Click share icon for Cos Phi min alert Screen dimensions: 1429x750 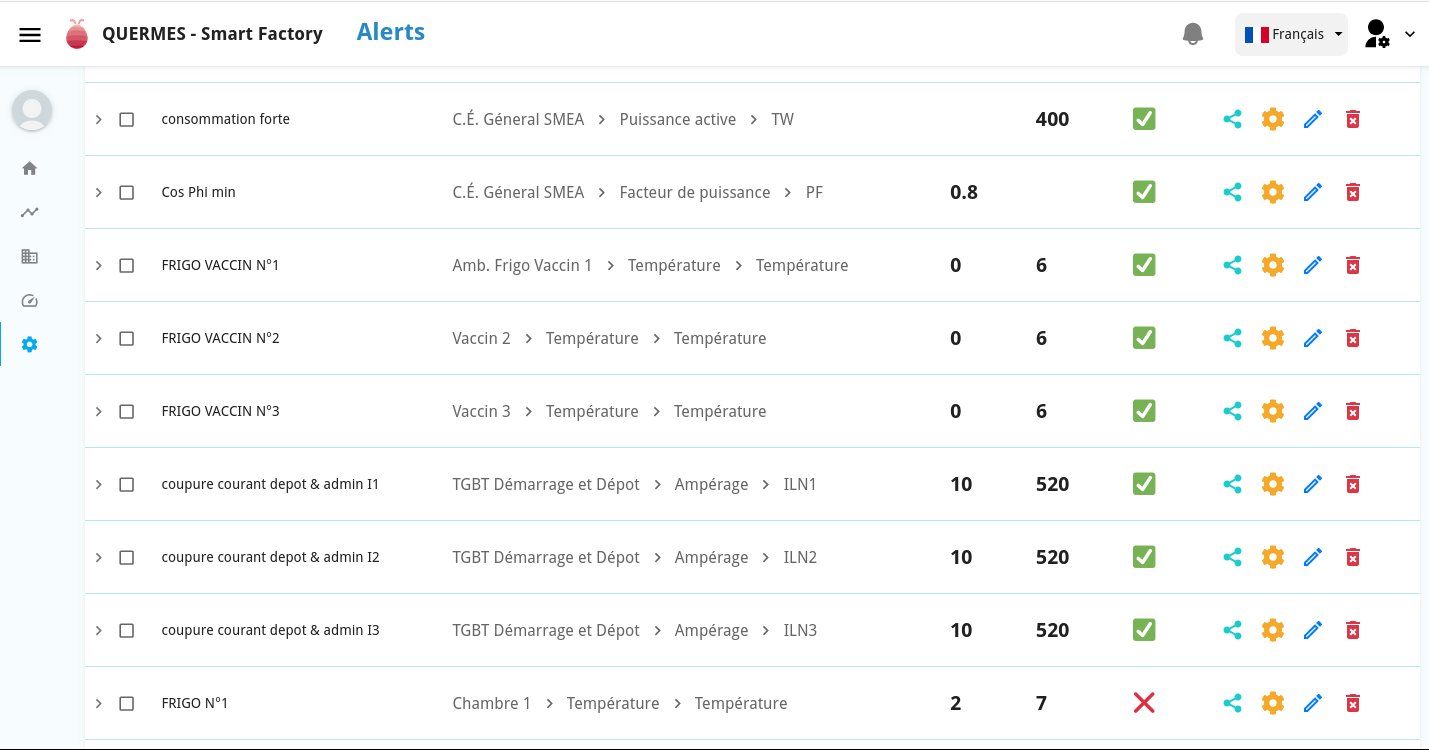click(1232, 192)
